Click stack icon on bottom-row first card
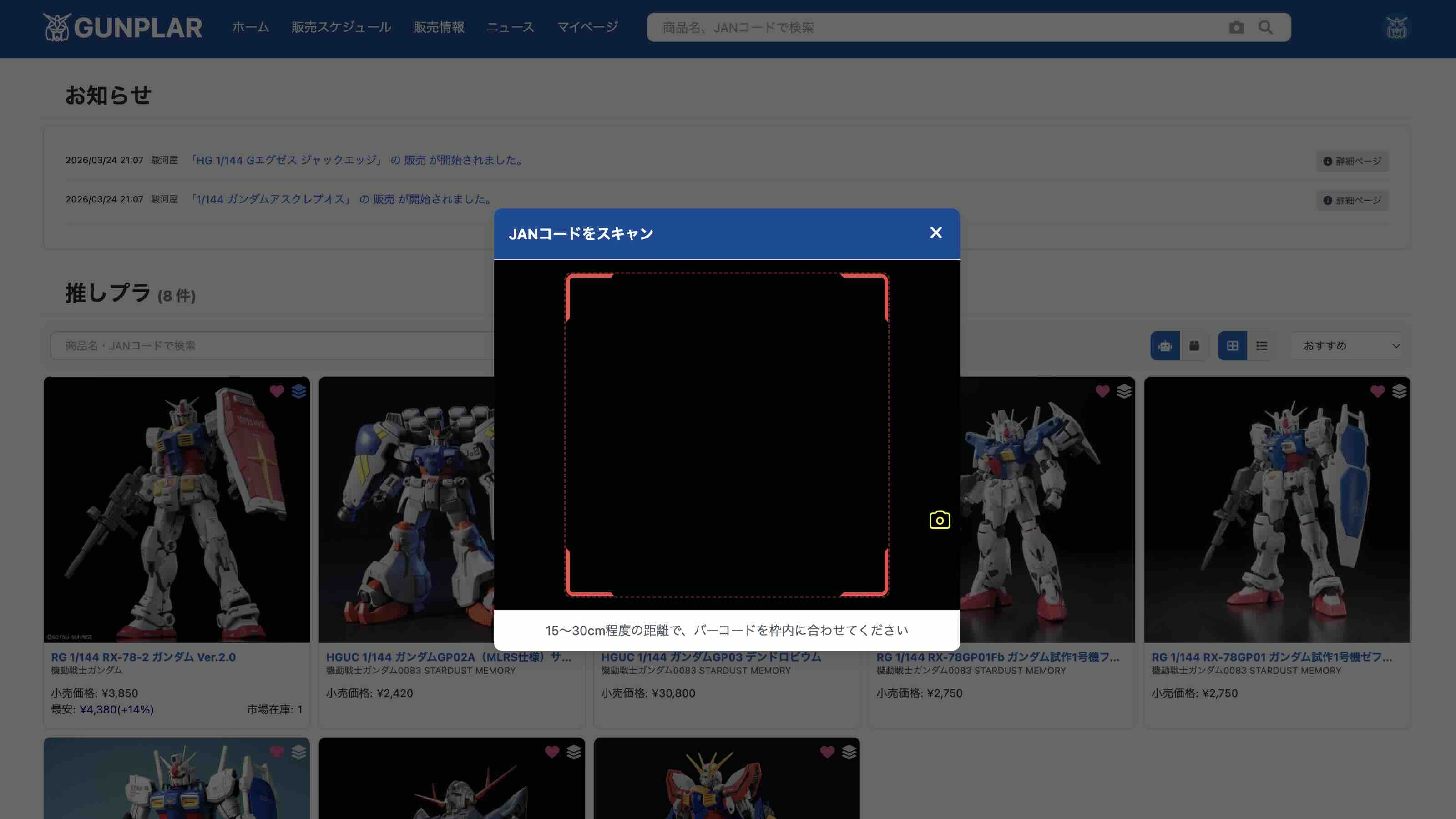The height and width of the screenshot is (819, 1456). click(x=298, y=752)
